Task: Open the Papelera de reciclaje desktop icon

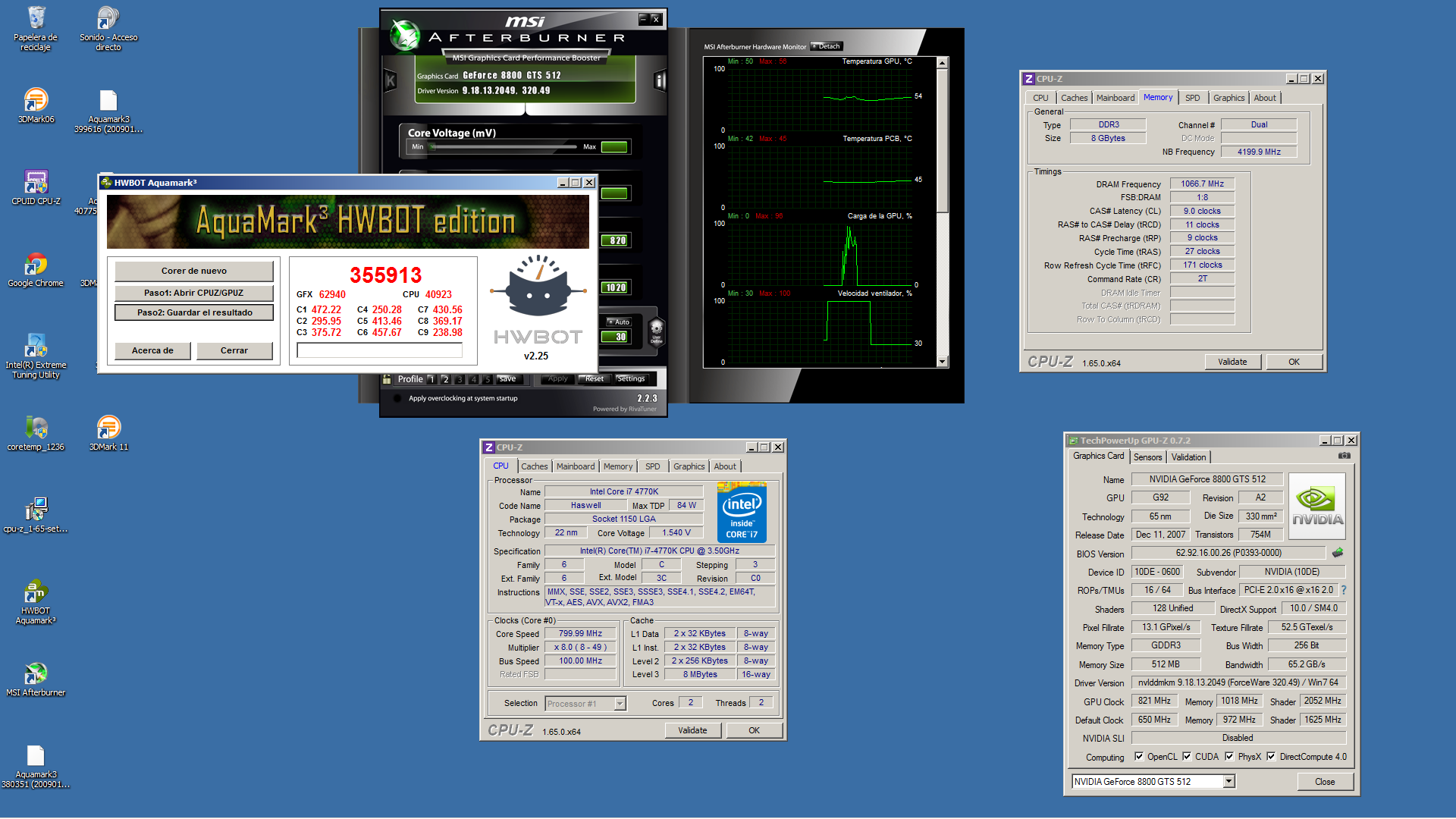Action: 36,29
